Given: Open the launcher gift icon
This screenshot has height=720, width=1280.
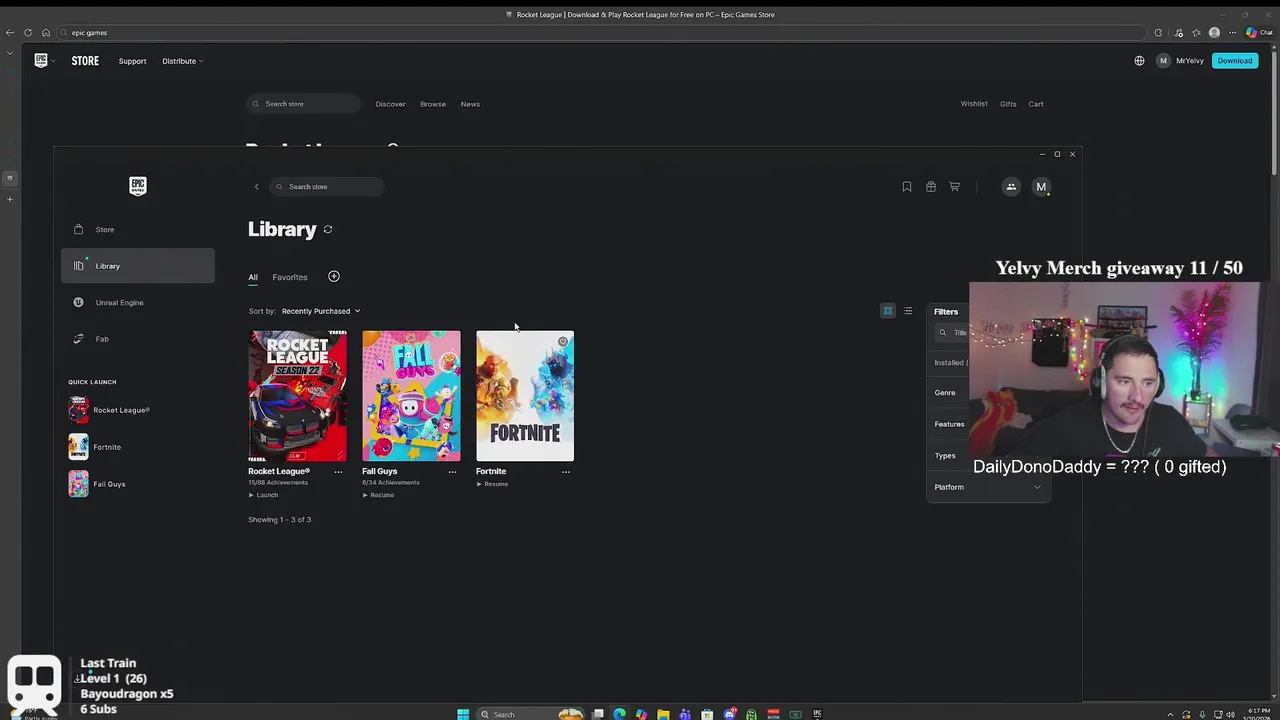Looking at the screenshot, I should 931,187.
